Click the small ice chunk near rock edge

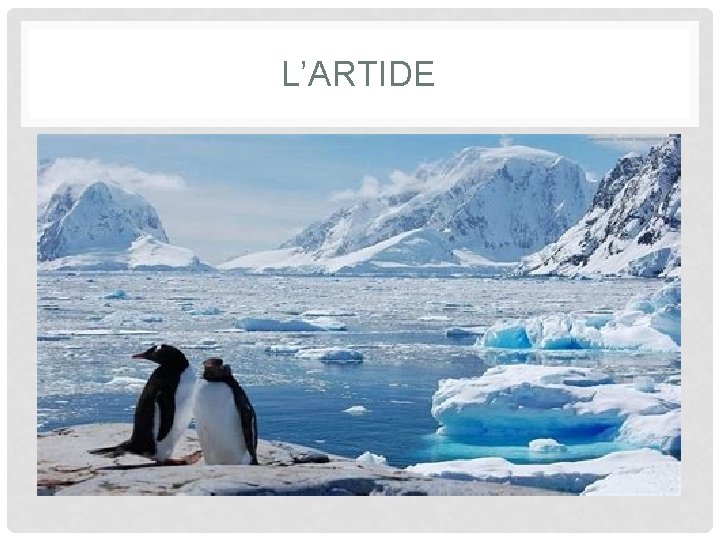[x=372, y=458]
